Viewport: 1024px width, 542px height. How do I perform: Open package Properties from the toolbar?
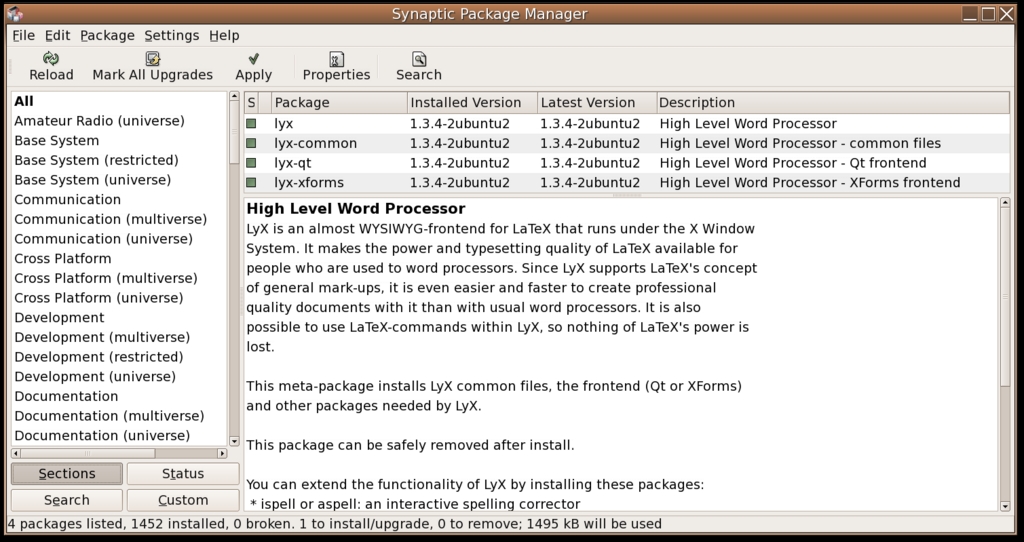tap(336, 59)
